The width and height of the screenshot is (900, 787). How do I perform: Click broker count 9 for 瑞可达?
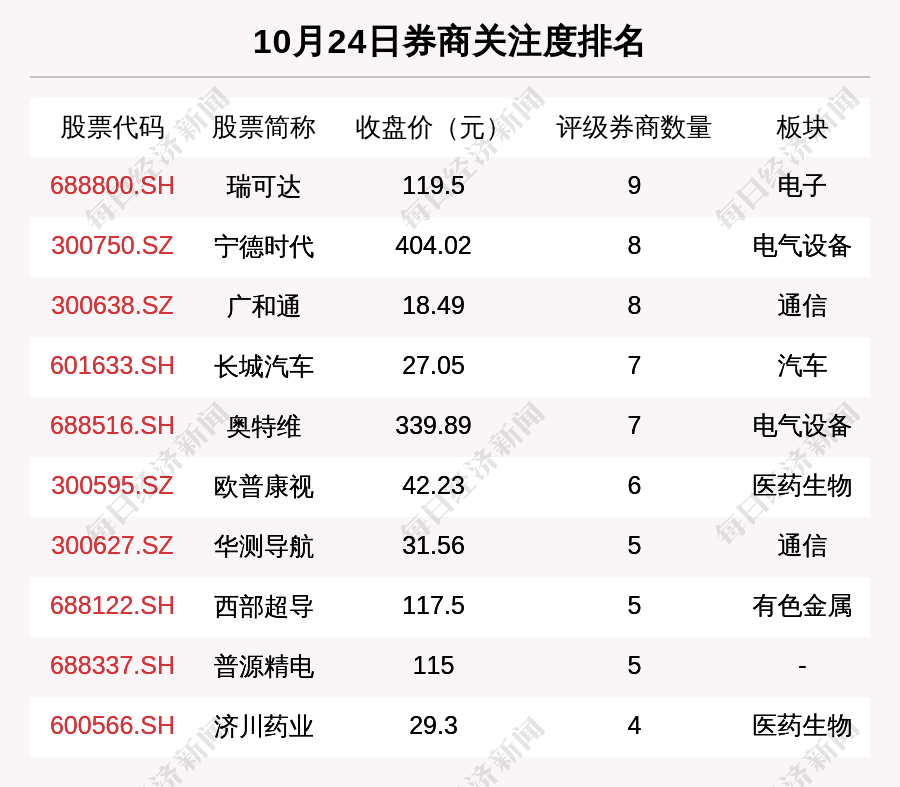(x=634, y=186)
